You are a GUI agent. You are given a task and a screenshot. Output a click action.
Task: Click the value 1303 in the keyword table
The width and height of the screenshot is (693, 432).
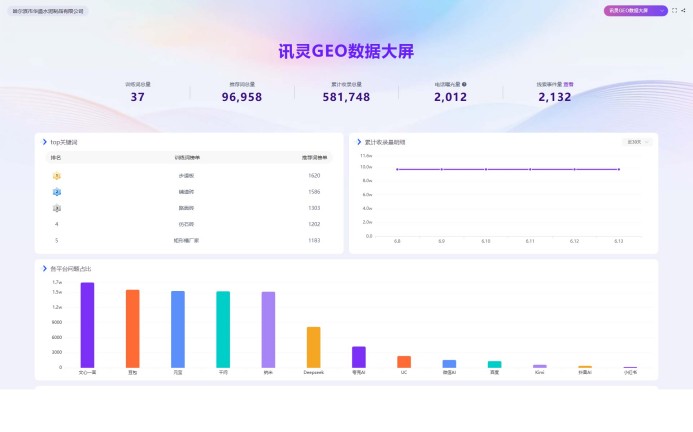[x=314, y=208]
